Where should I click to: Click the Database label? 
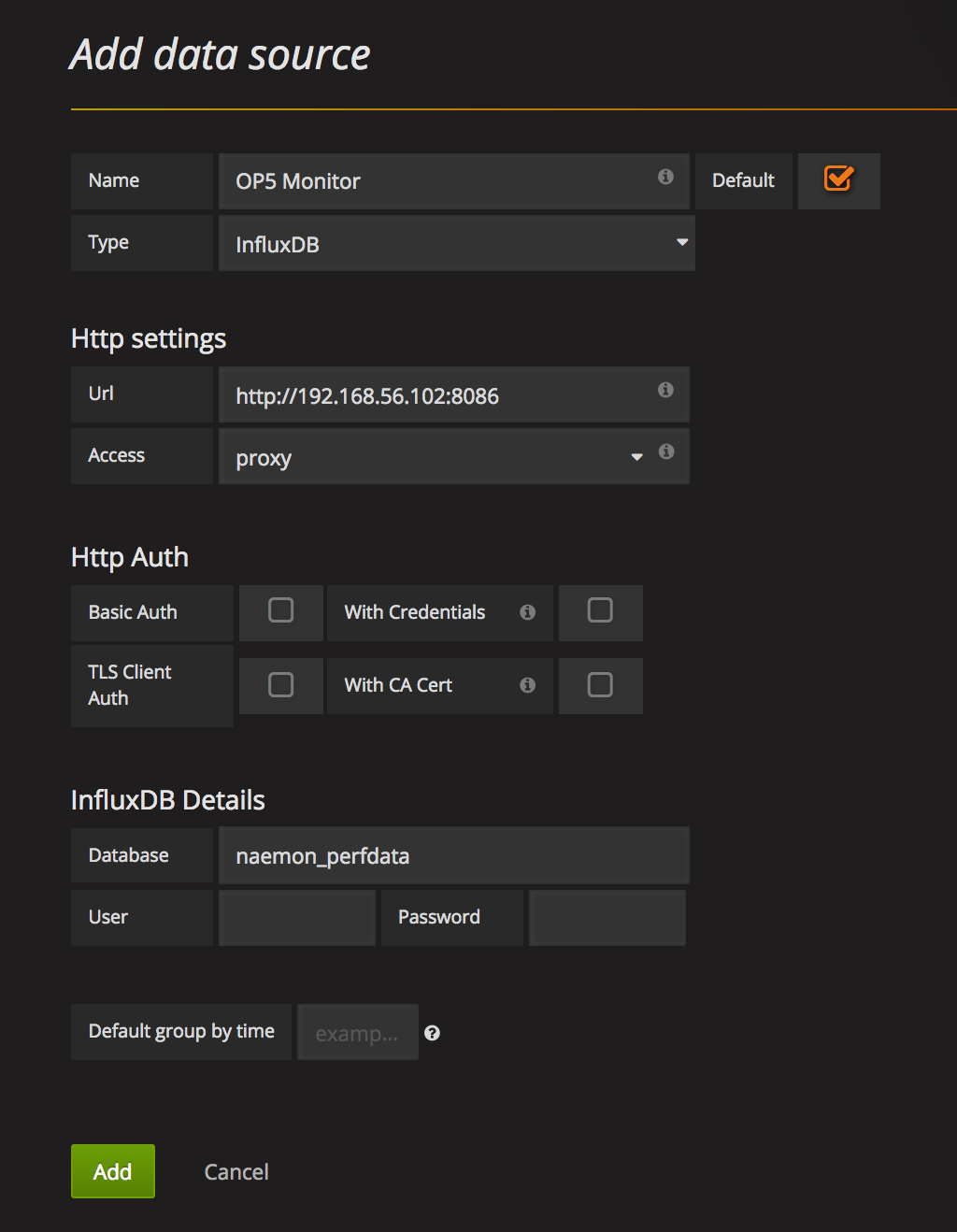(x=129, y=855)
